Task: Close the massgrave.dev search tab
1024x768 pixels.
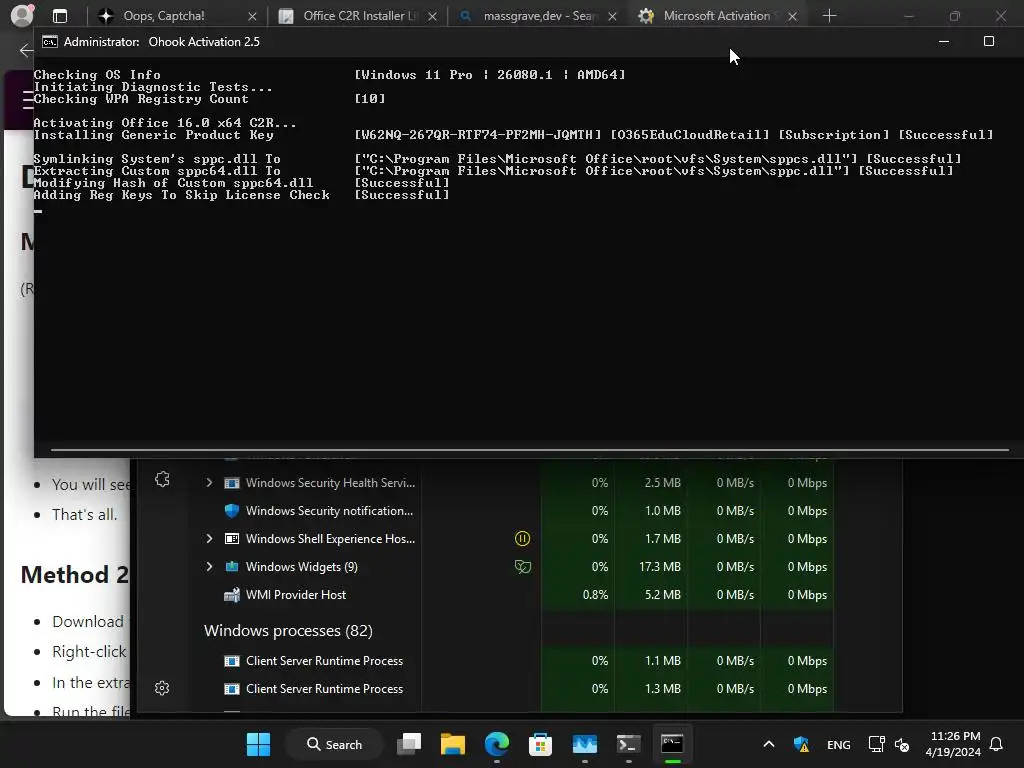Action: [612, 16]
